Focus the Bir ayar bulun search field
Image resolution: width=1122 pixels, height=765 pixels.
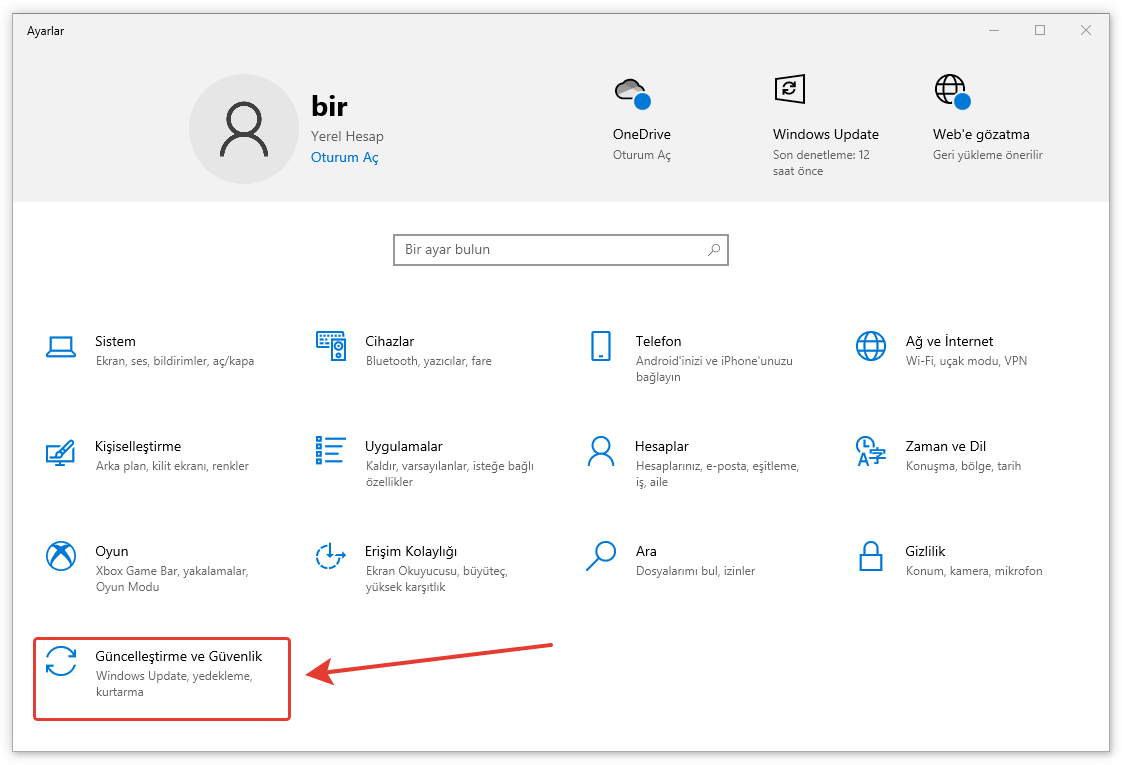coord(550,250)
